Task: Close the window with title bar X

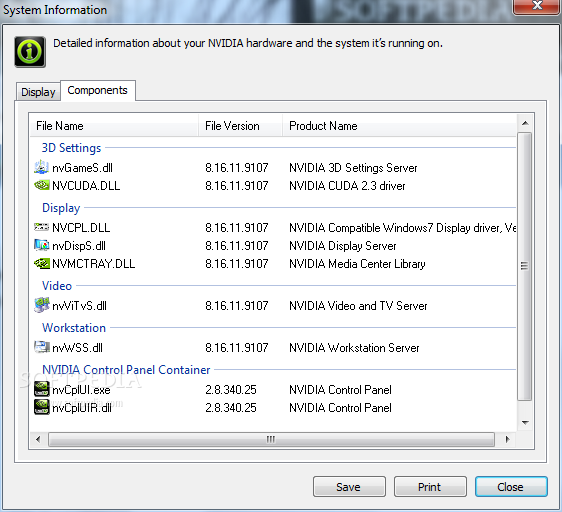Action: click(x=537, y=6)
